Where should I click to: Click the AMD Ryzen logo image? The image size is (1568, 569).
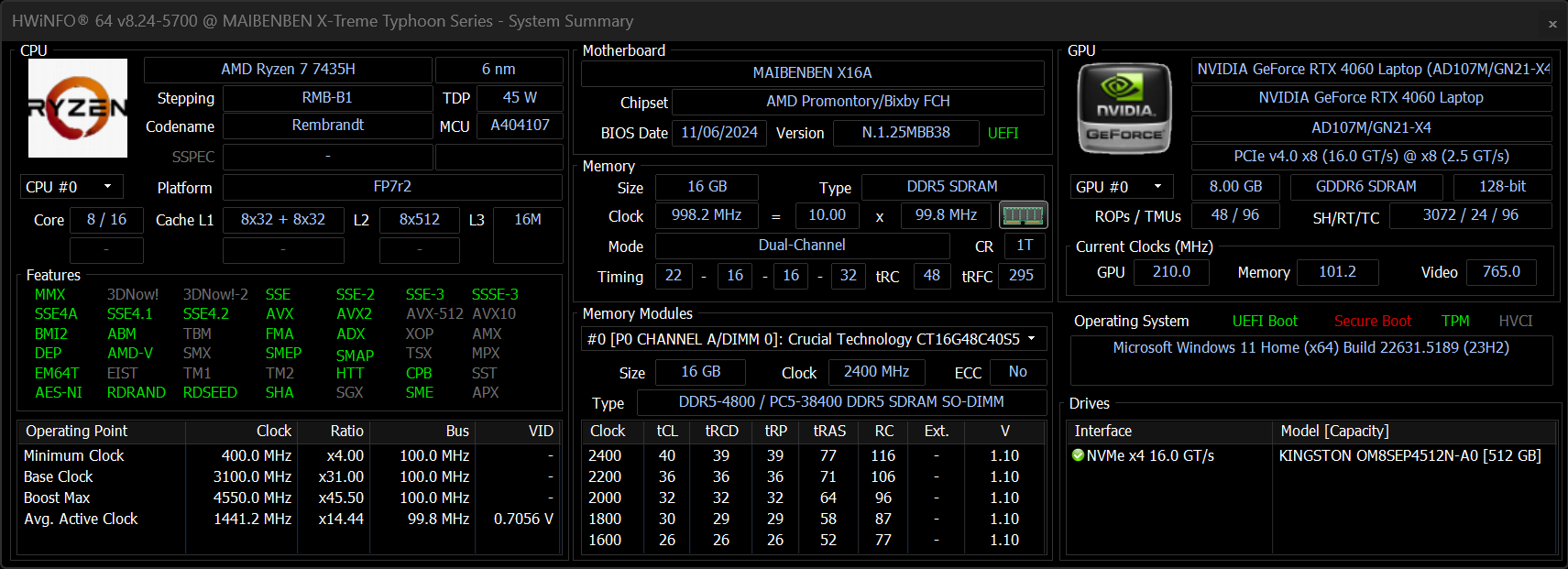78,108
